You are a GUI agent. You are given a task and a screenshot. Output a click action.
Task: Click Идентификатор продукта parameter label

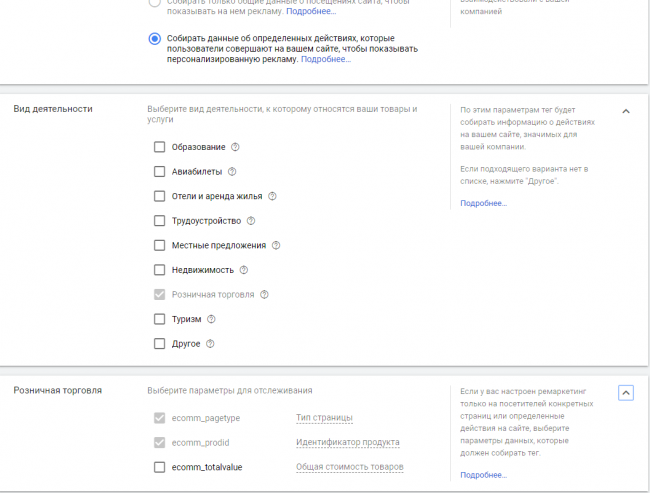(x=347, y=442)
